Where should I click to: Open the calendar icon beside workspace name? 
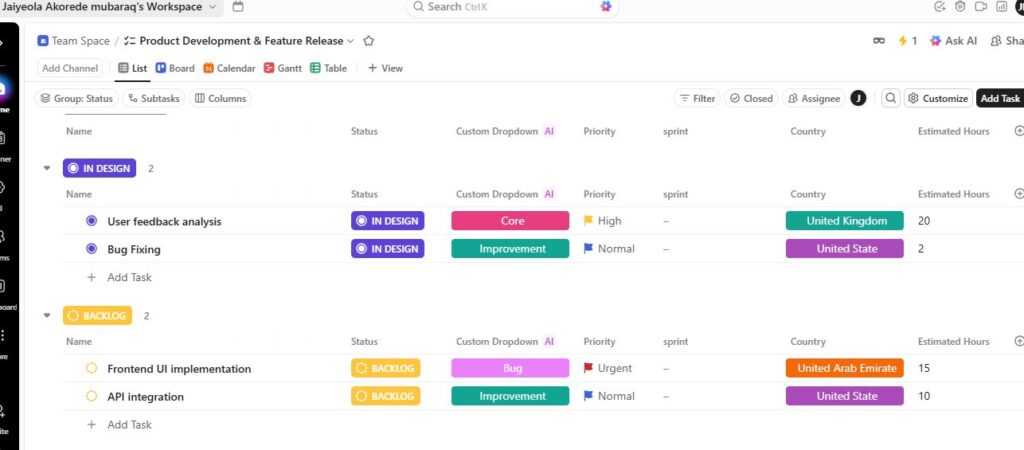(x=238, y=7)
